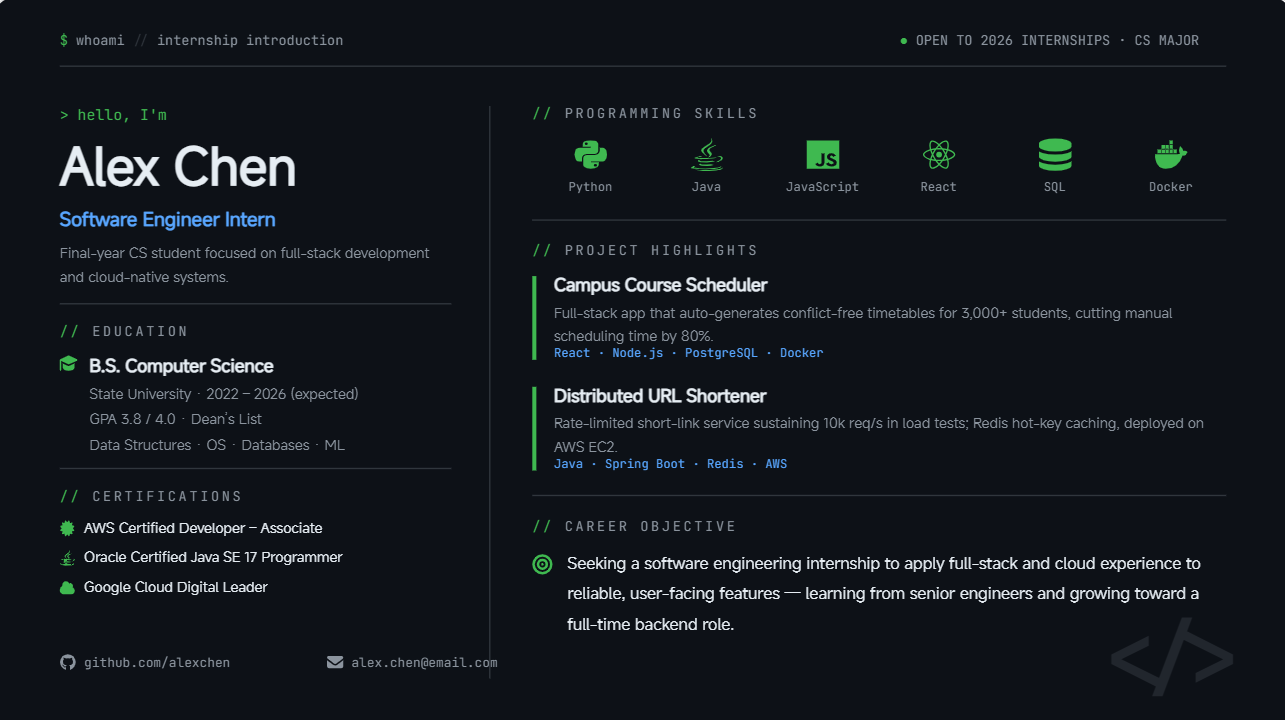Click the Docker whale icon

click(x=1170, y=155)
